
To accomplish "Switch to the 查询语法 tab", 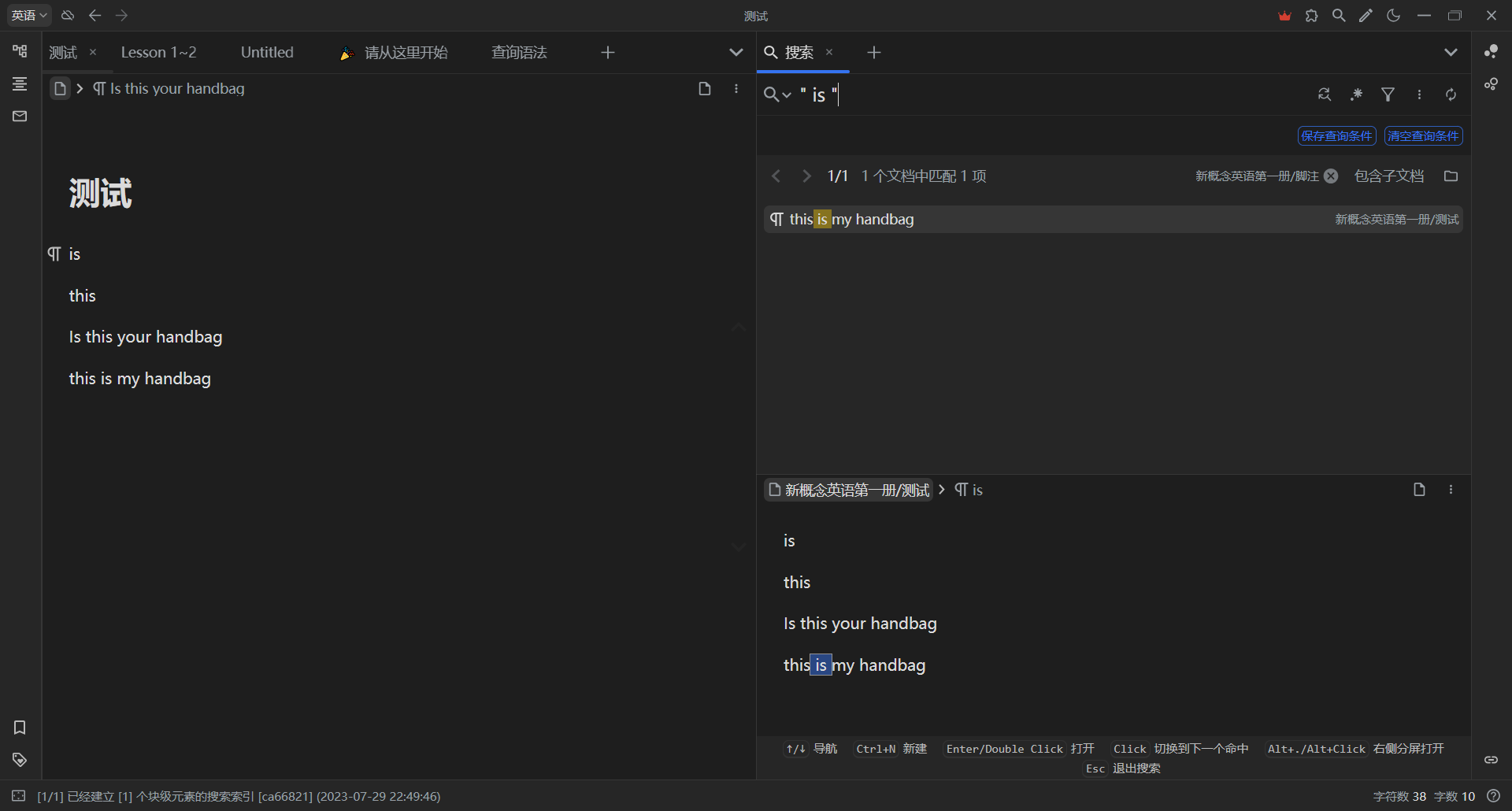I will coord(519,52).
